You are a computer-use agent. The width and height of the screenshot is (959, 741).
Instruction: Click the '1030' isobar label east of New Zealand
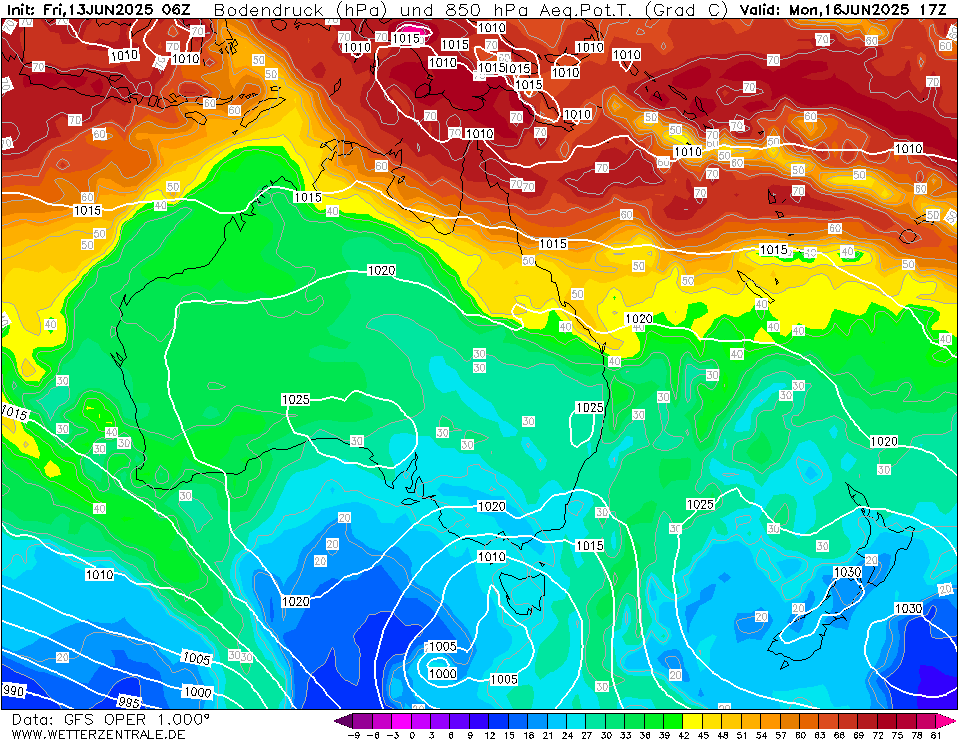(x=908, y=608)
